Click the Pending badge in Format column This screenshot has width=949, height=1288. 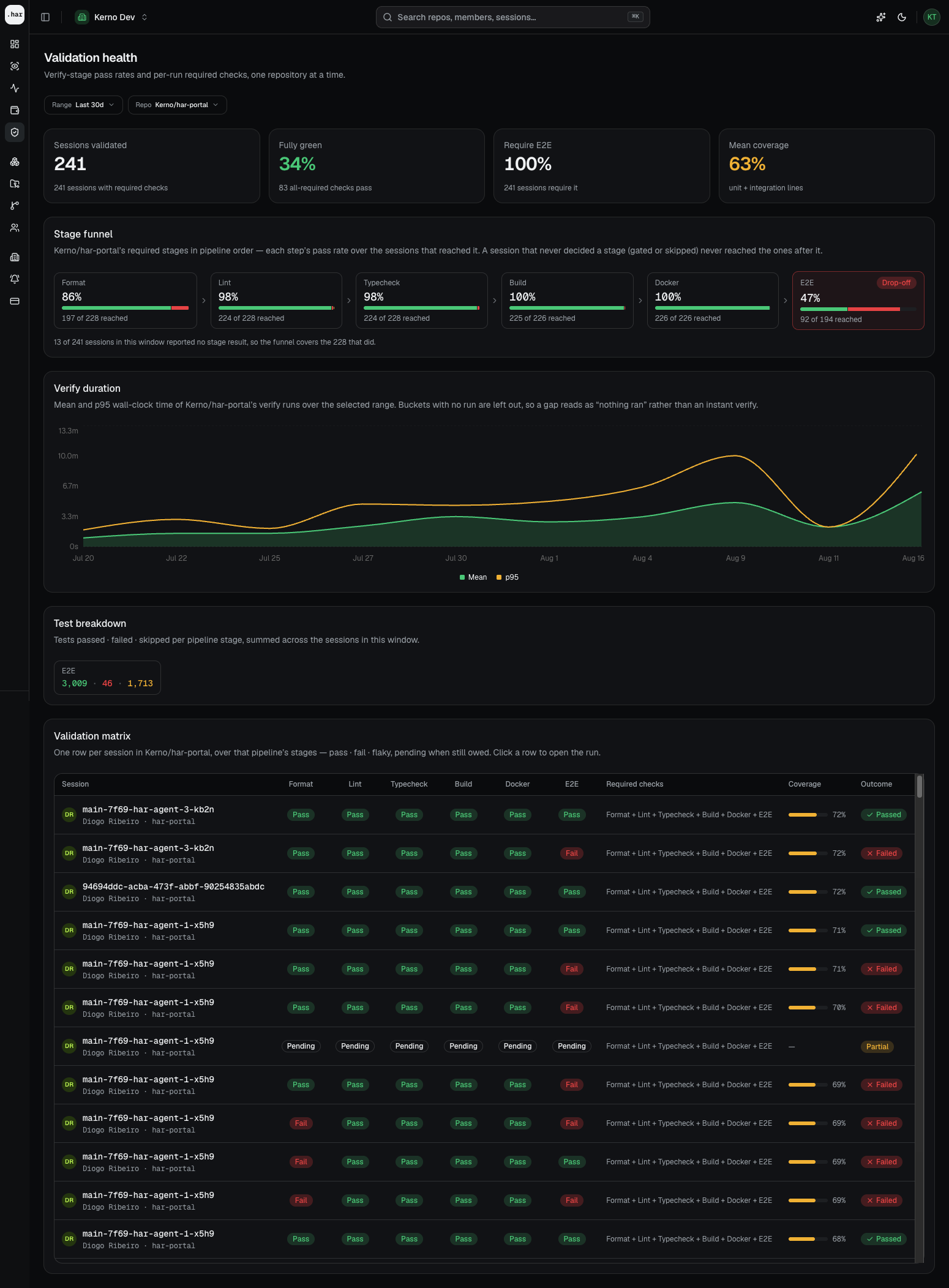[301, 1046]
